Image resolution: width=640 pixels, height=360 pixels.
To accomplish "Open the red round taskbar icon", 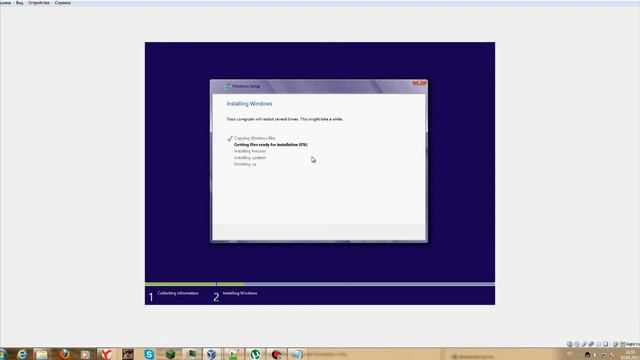I will (276, 354).
